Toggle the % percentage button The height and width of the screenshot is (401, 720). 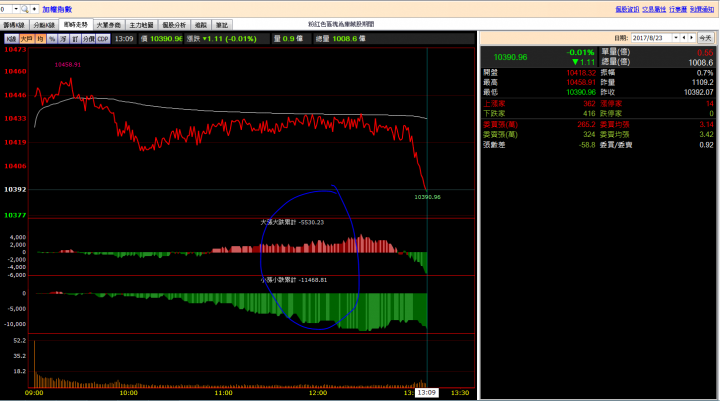pyautogui.click(x=52, y=39)
